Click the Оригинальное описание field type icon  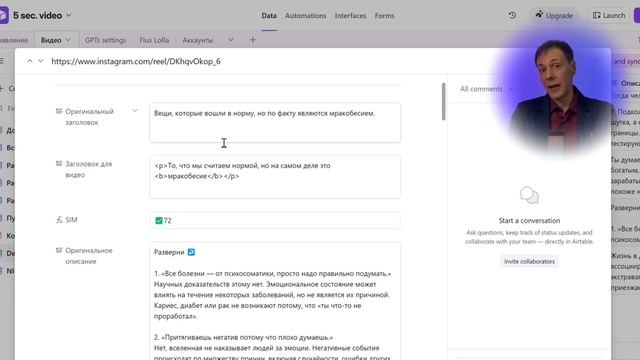click(59, 250)
